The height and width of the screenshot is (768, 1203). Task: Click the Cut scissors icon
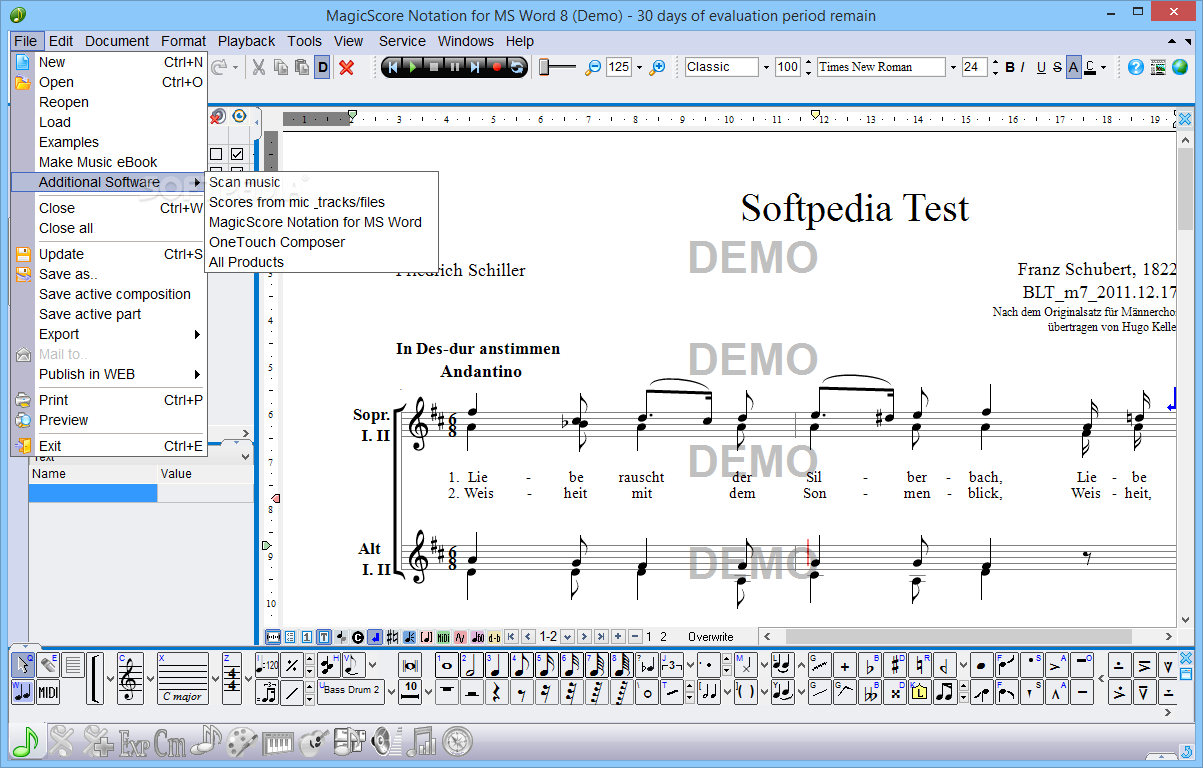tap(259, 67)
